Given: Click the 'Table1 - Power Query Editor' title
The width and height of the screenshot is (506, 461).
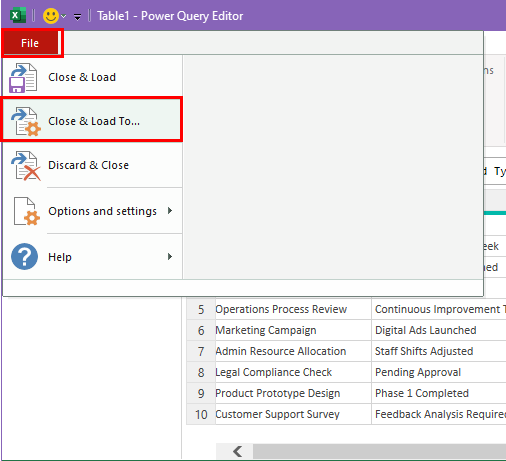Looking at the screenshot, I should (170, 16).
